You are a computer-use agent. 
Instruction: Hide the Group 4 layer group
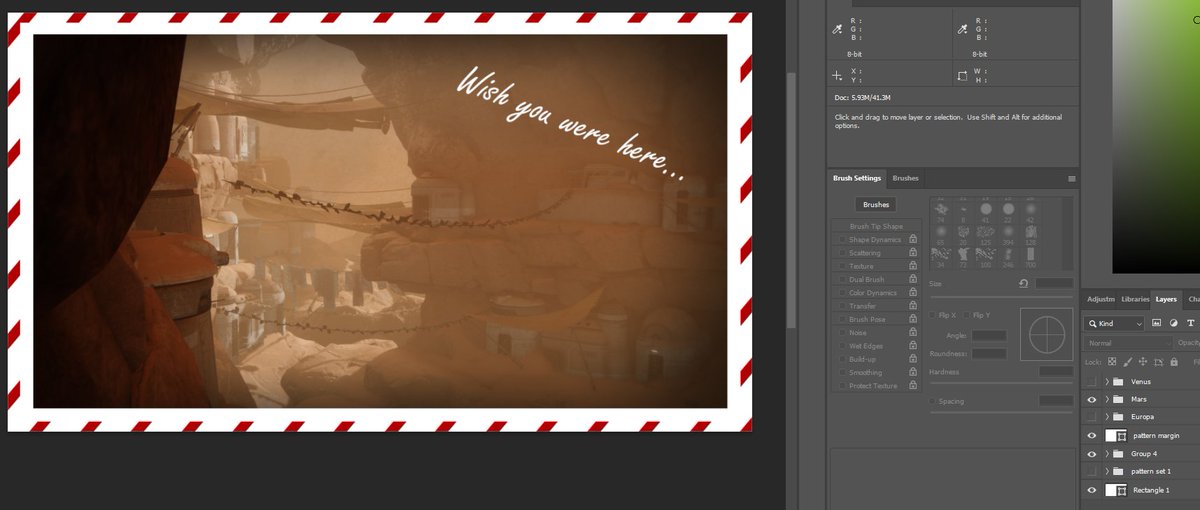pos(1091,453)
